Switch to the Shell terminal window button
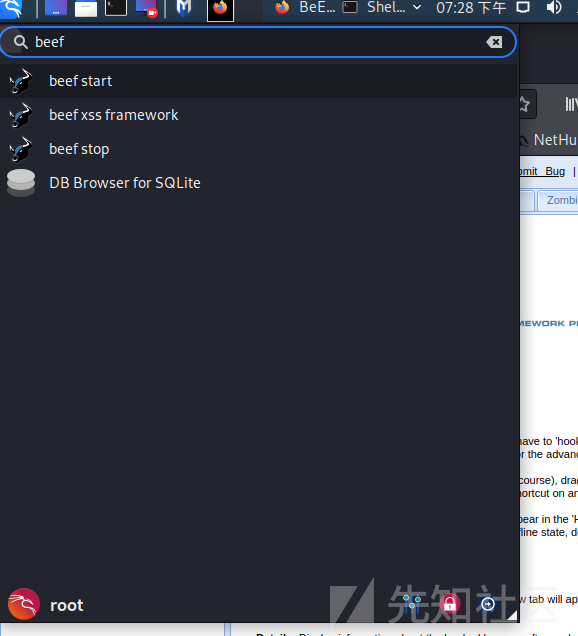Screen dimensions: 578x636 [x=374, y=8]
